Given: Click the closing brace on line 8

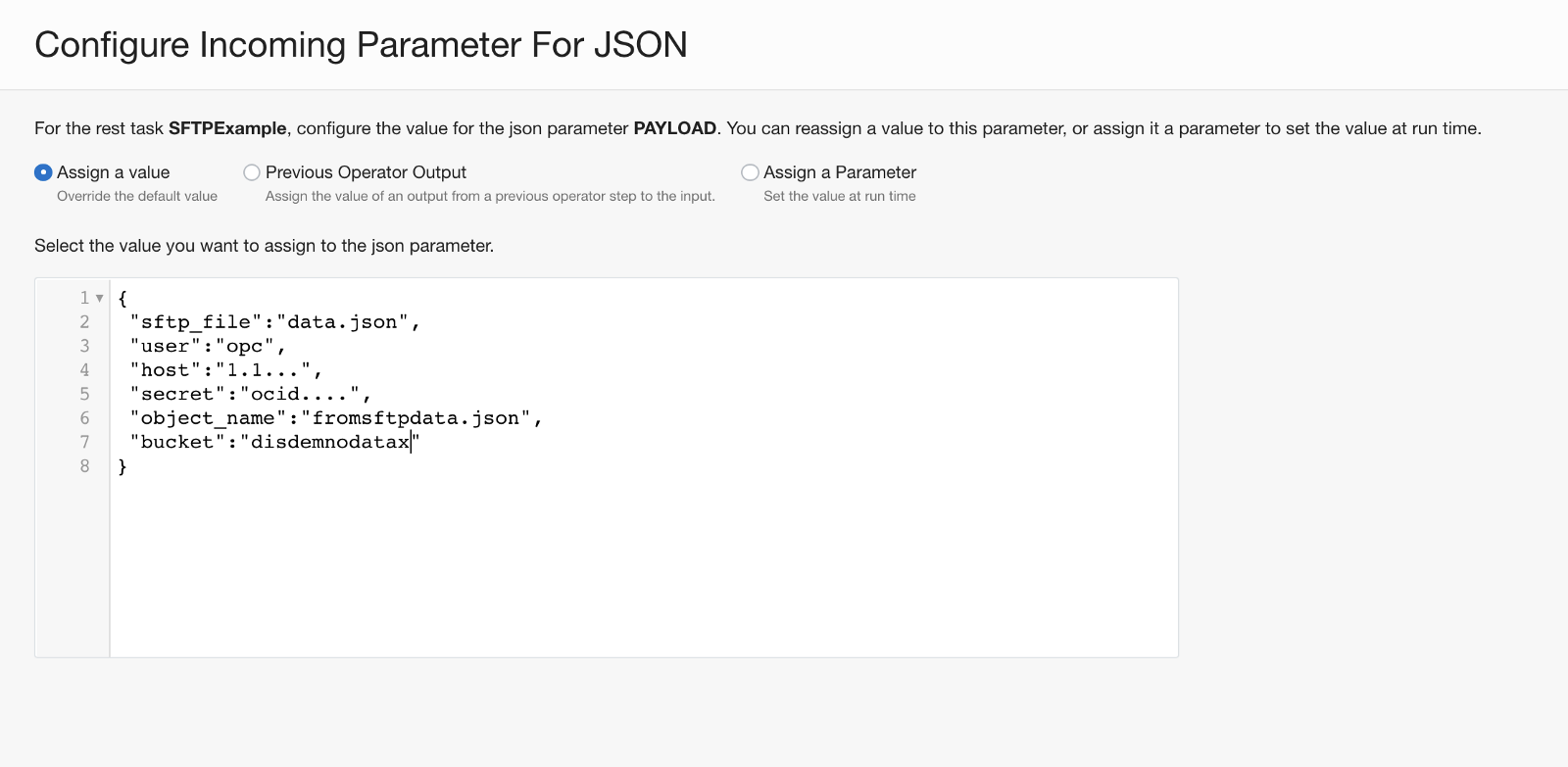Looking at the screenshot, I should (x=122, y=466).
